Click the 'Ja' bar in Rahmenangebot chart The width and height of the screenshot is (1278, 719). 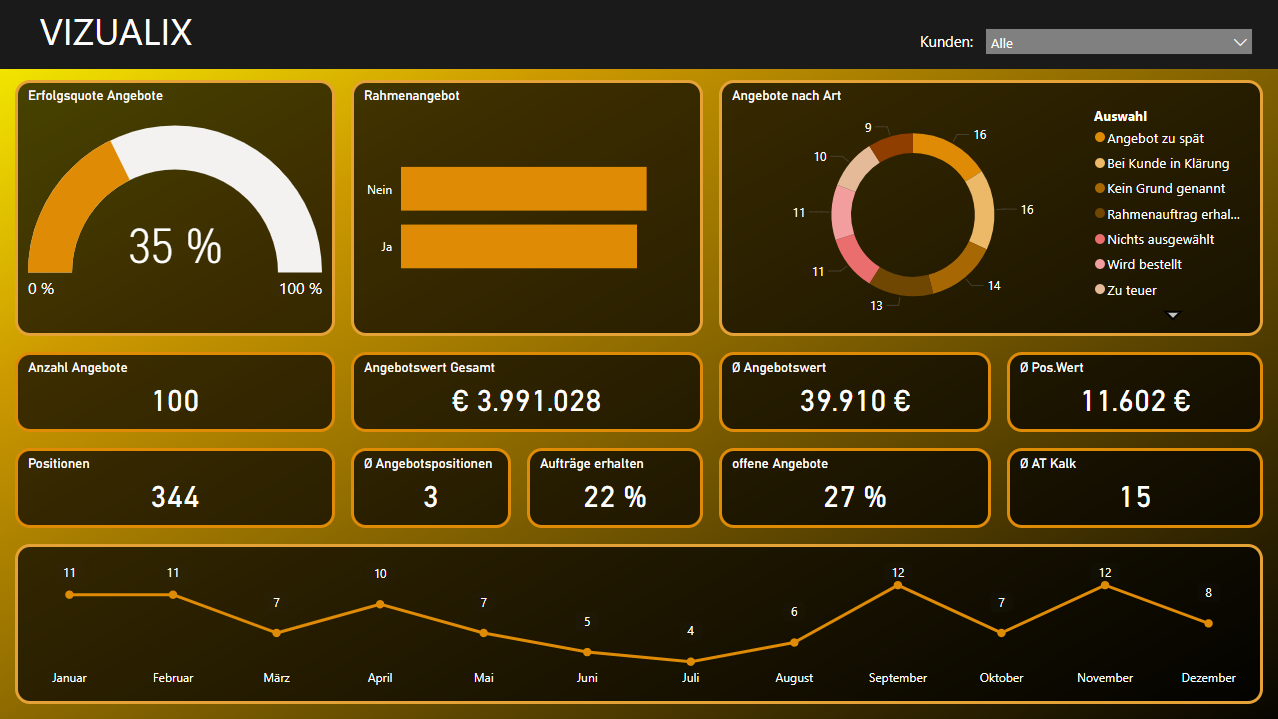(518, 247)
